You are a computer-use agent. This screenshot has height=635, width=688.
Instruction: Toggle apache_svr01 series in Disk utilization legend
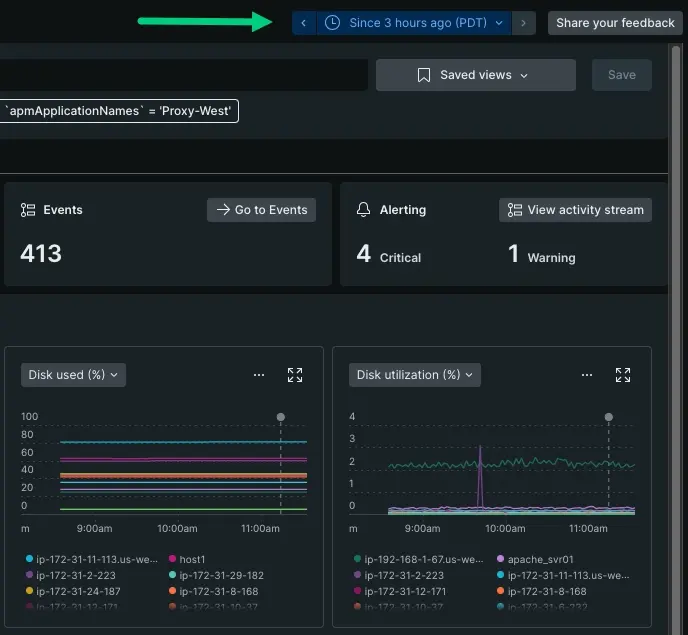coord(539,560)
